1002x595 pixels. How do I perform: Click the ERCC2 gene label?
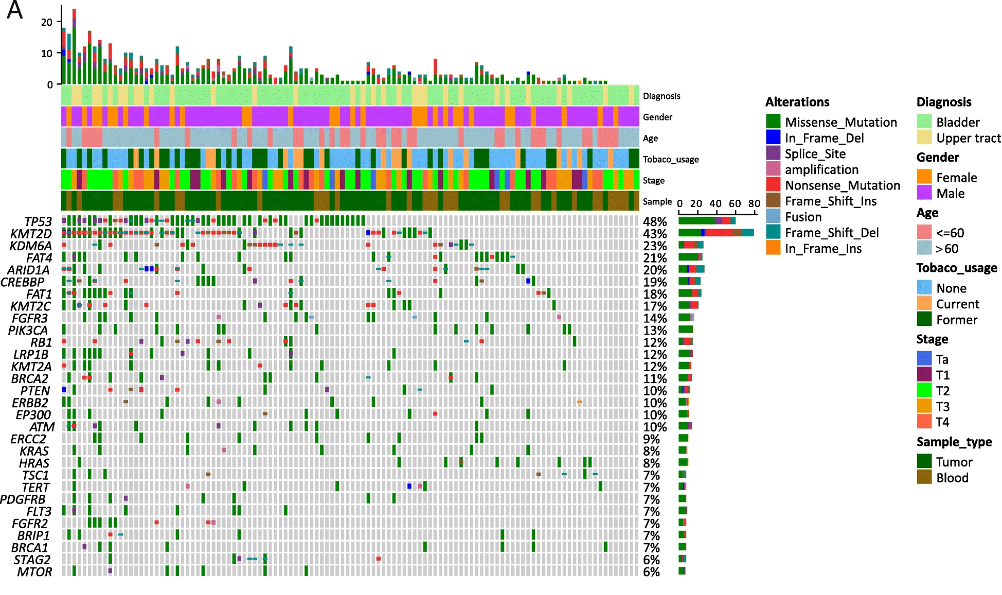pyautogui.click(x=29, y=439)
